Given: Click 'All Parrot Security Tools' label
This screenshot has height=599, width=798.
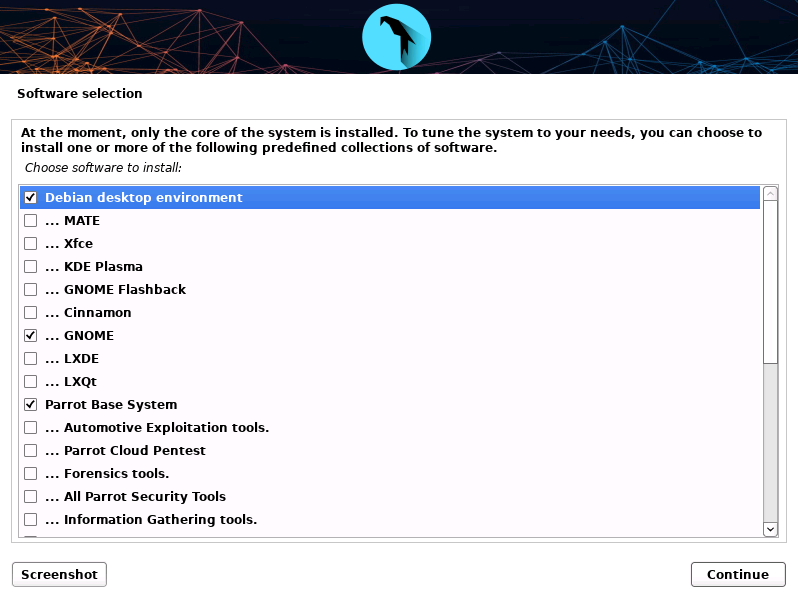Looking at the screenshot, I should coord(145,496).
